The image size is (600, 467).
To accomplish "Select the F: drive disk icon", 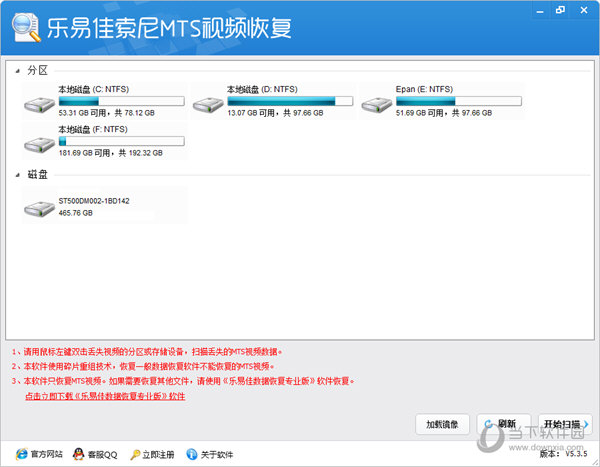I will (39, 145).
